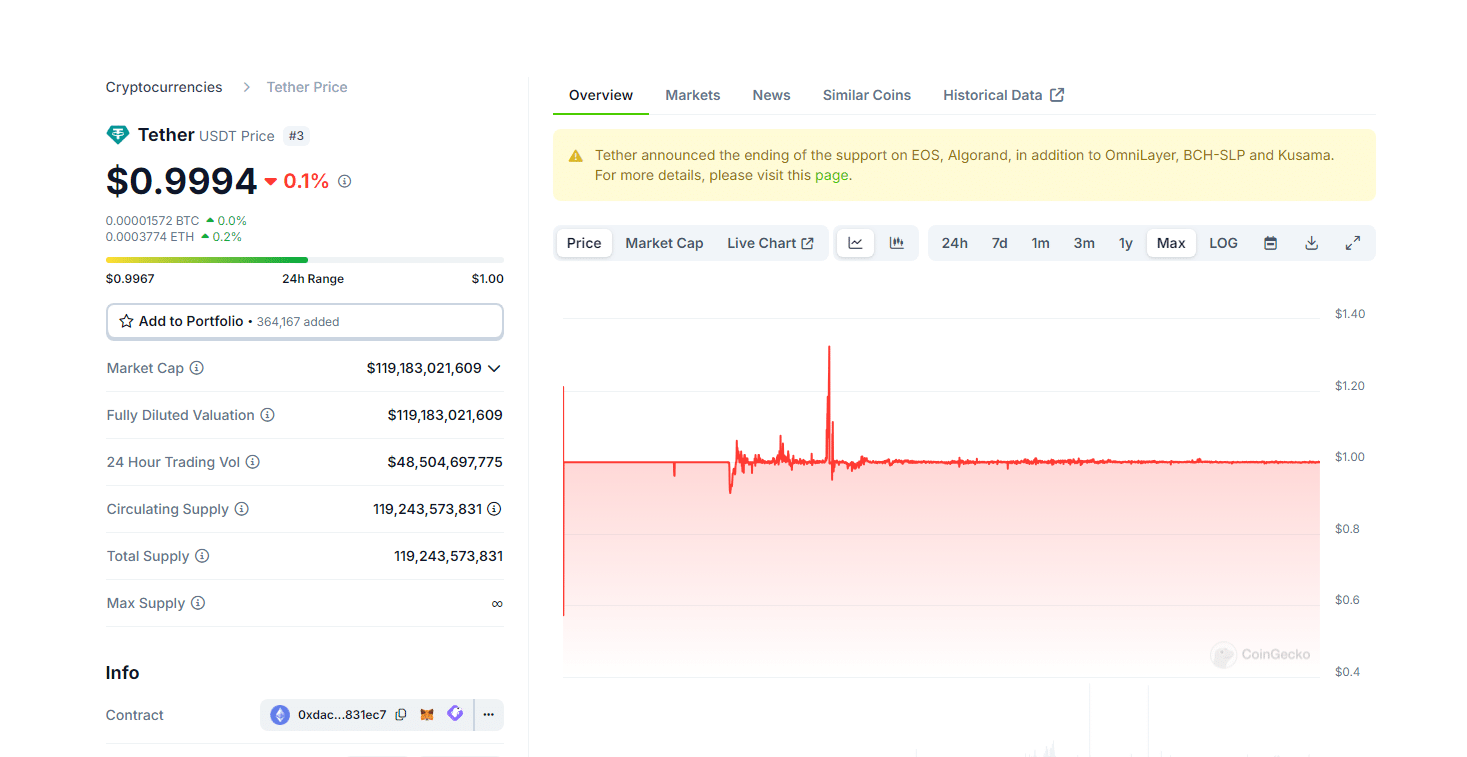Open Live Chart link
Image resolution: width=1467 pixels, height=757 pixels.
coord(770,243)
